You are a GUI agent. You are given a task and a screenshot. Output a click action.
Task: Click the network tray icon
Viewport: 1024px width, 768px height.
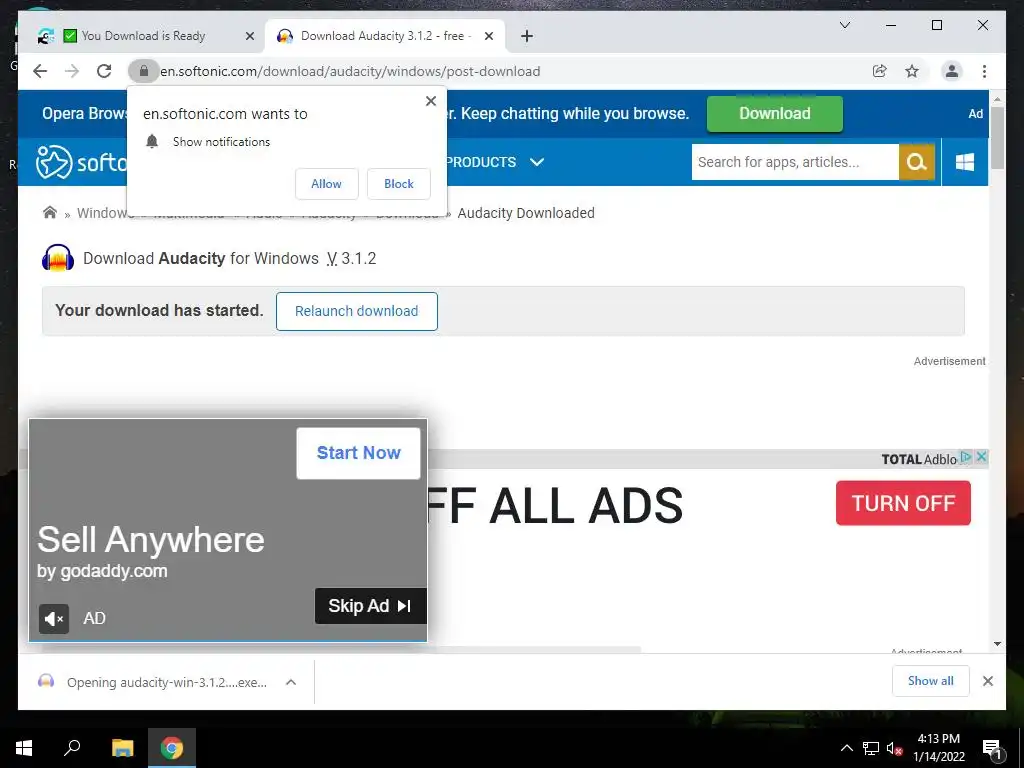click(x=871, y=748)
